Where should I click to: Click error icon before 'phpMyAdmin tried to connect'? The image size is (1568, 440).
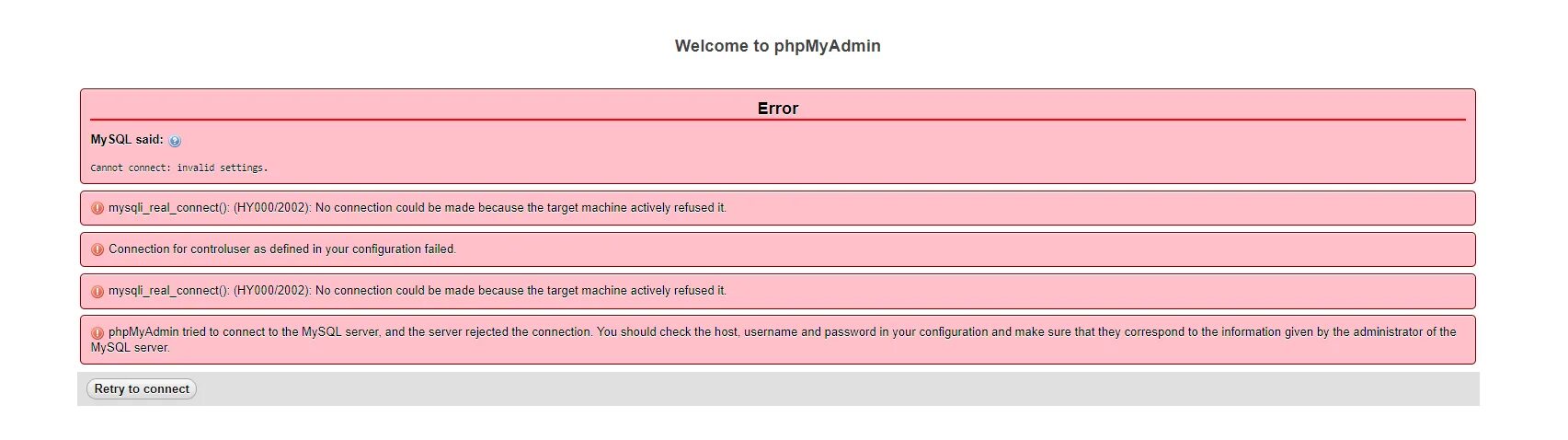97,332
